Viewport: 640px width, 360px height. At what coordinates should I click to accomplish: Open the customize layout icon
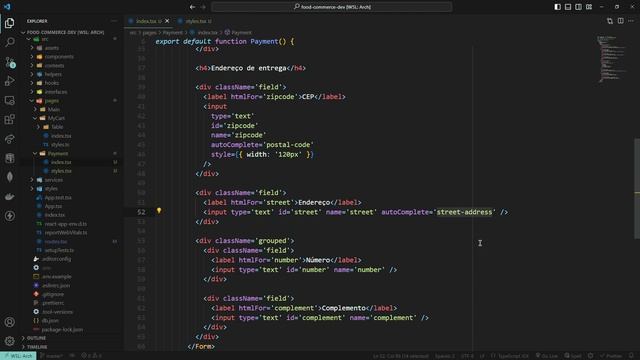click(589, 7)
